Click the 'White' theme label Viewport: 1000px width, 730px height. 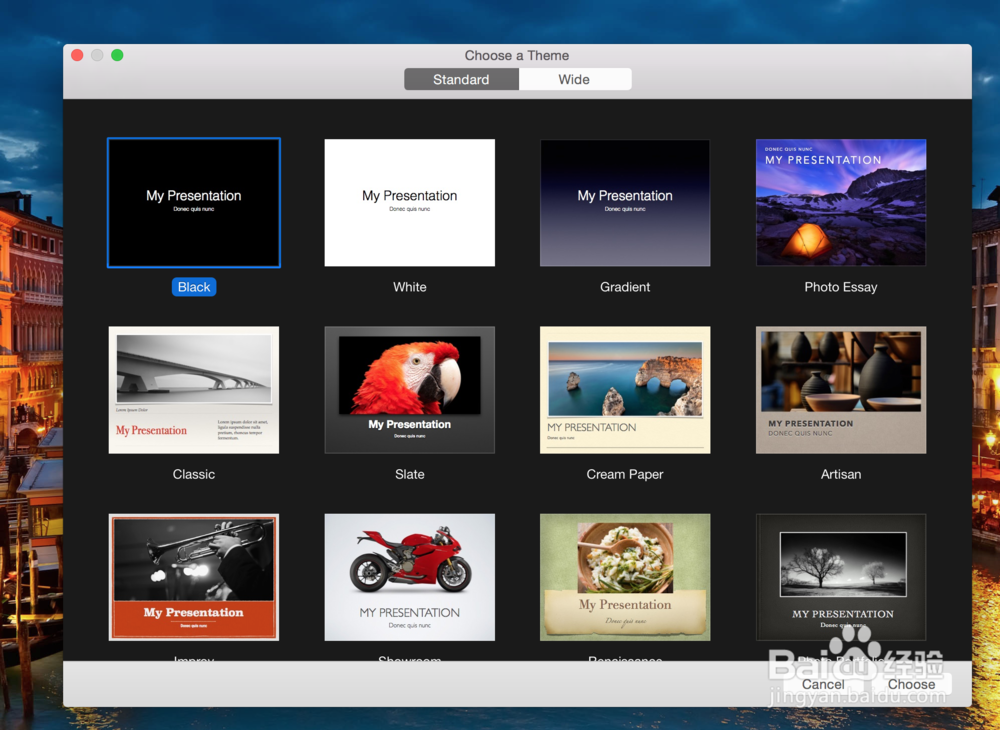click(x=409, y=287)
